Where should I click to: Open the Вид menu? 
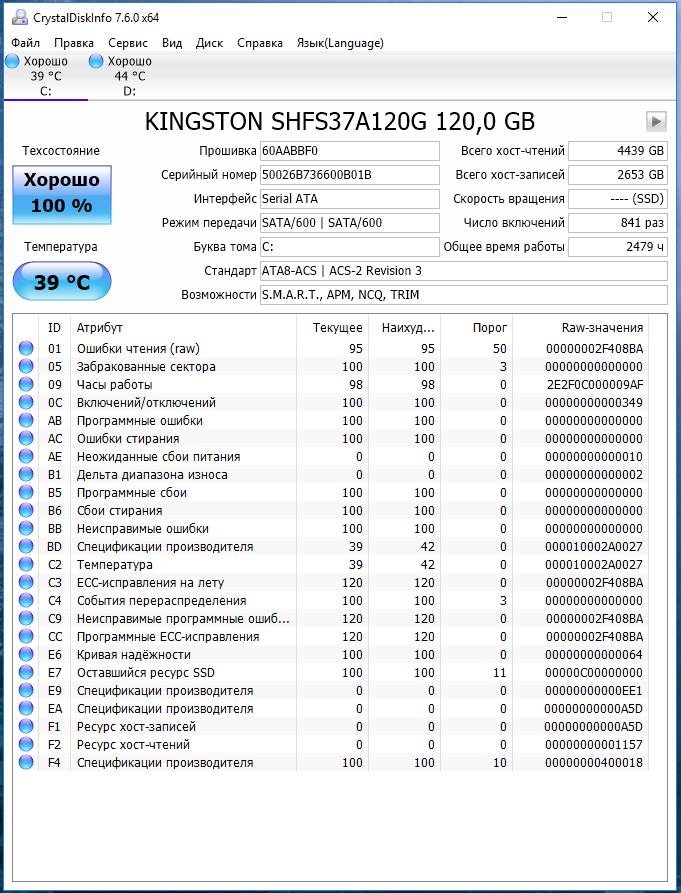click(x=172, y=43)
